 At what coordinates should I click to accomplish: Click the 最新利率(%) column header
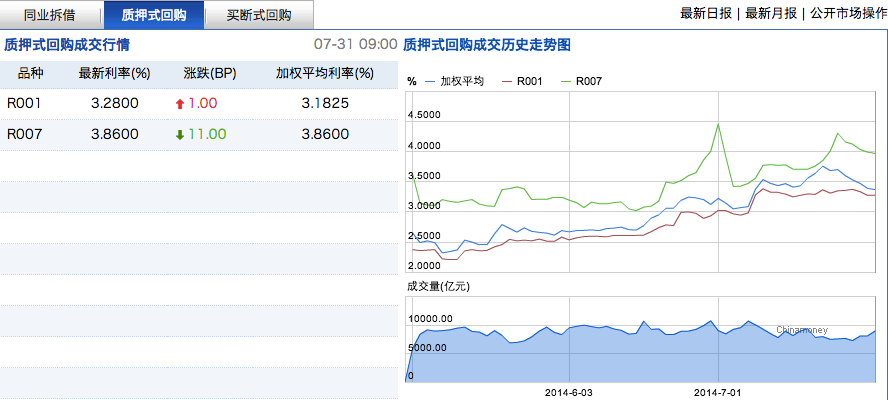[x=115, y=73]
